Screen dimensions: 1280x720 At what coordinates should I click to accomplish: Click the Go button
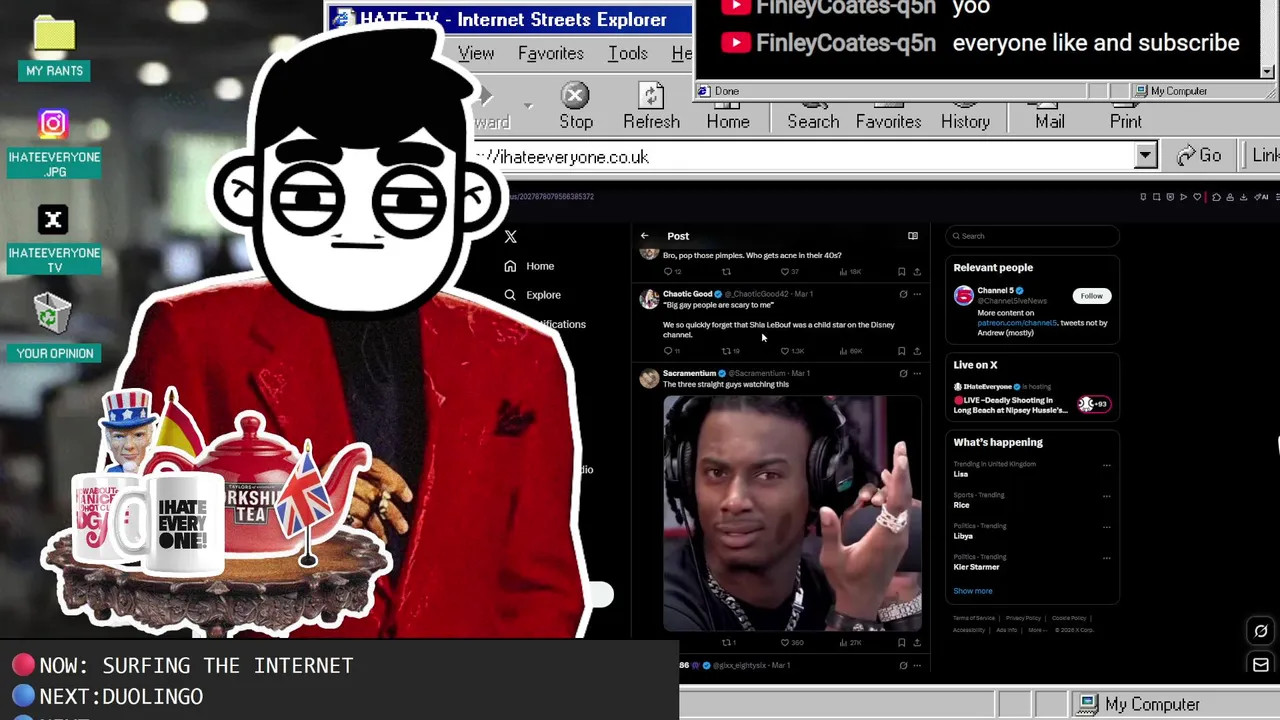[x=1200, y=156]
